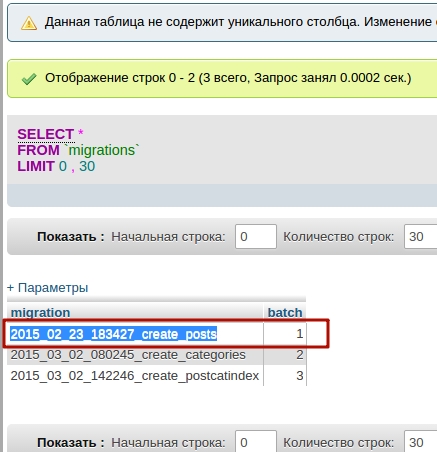Image resolution: width=437 pixels, height=452 pixels.
Task: Focus the bottom Начальная строка input field
Action: point(256,441)
